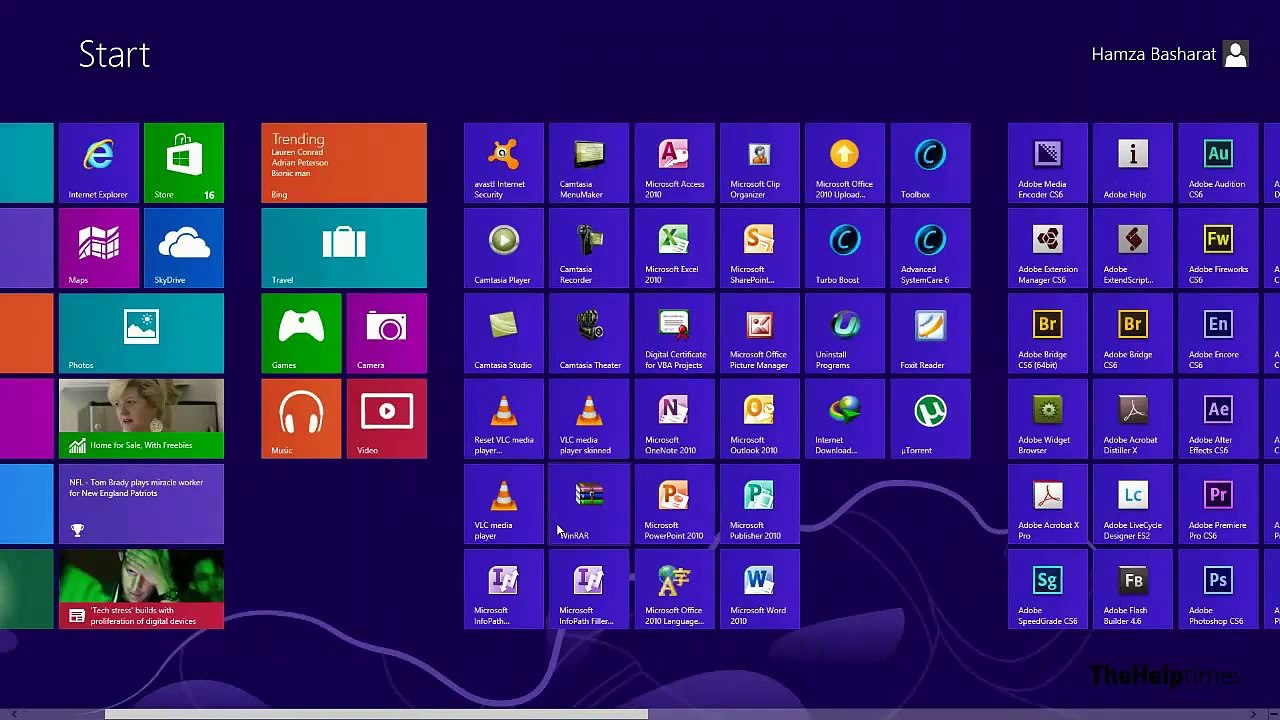Viewport: 1280px width, 720px height.
Task: Launch VLC media player skinned
Action: (x=589, y=418)
